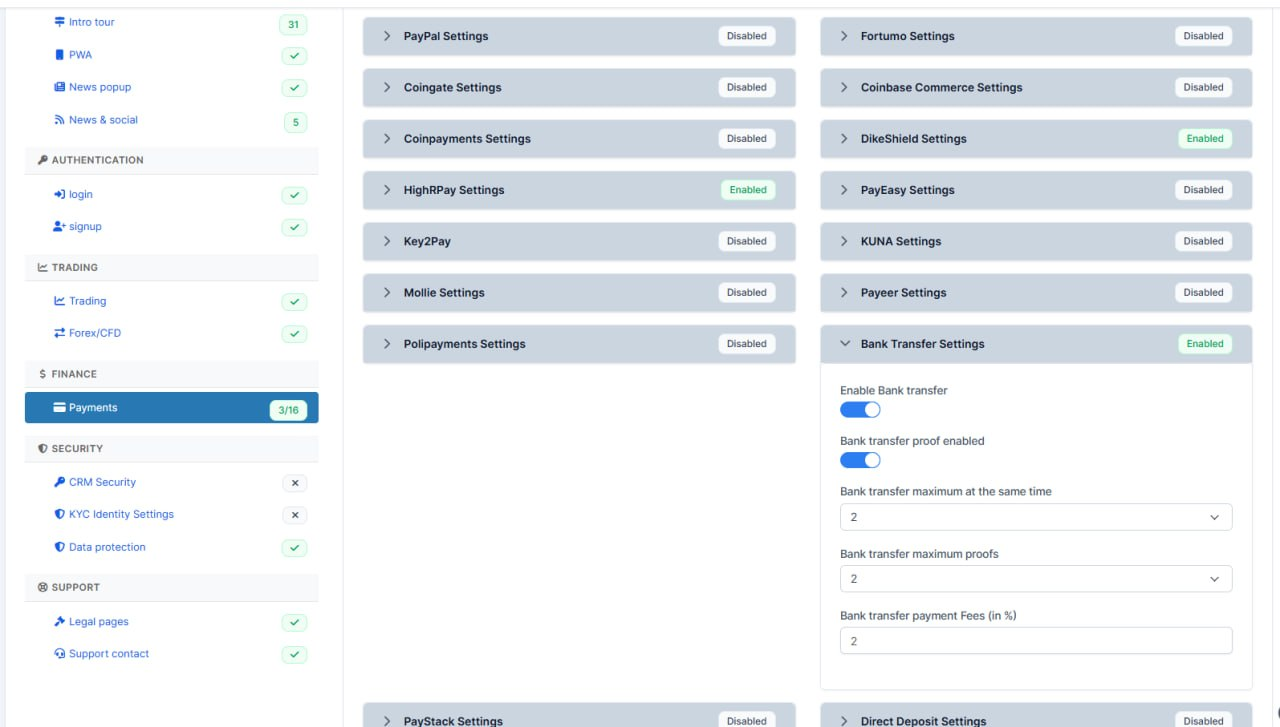Click the News popup newspaper icon
This screenshot has width=1280, height=727.
[59, 87]
